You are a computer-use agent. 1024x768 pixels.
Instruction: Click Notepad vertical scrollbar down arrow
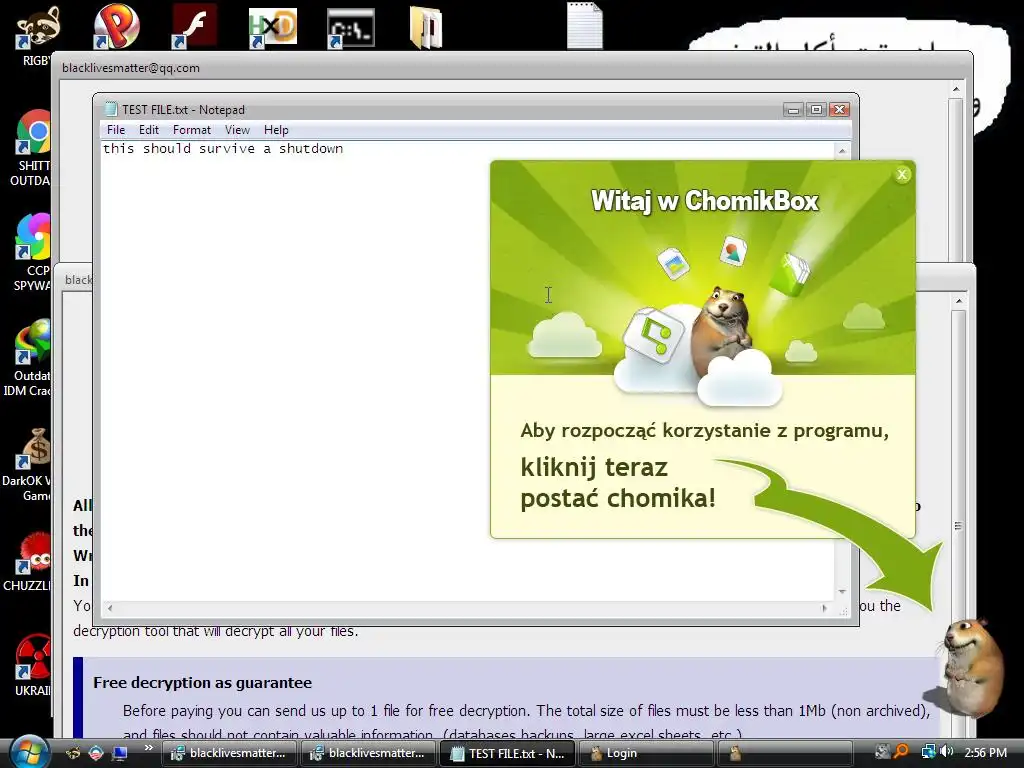(842, 592)
